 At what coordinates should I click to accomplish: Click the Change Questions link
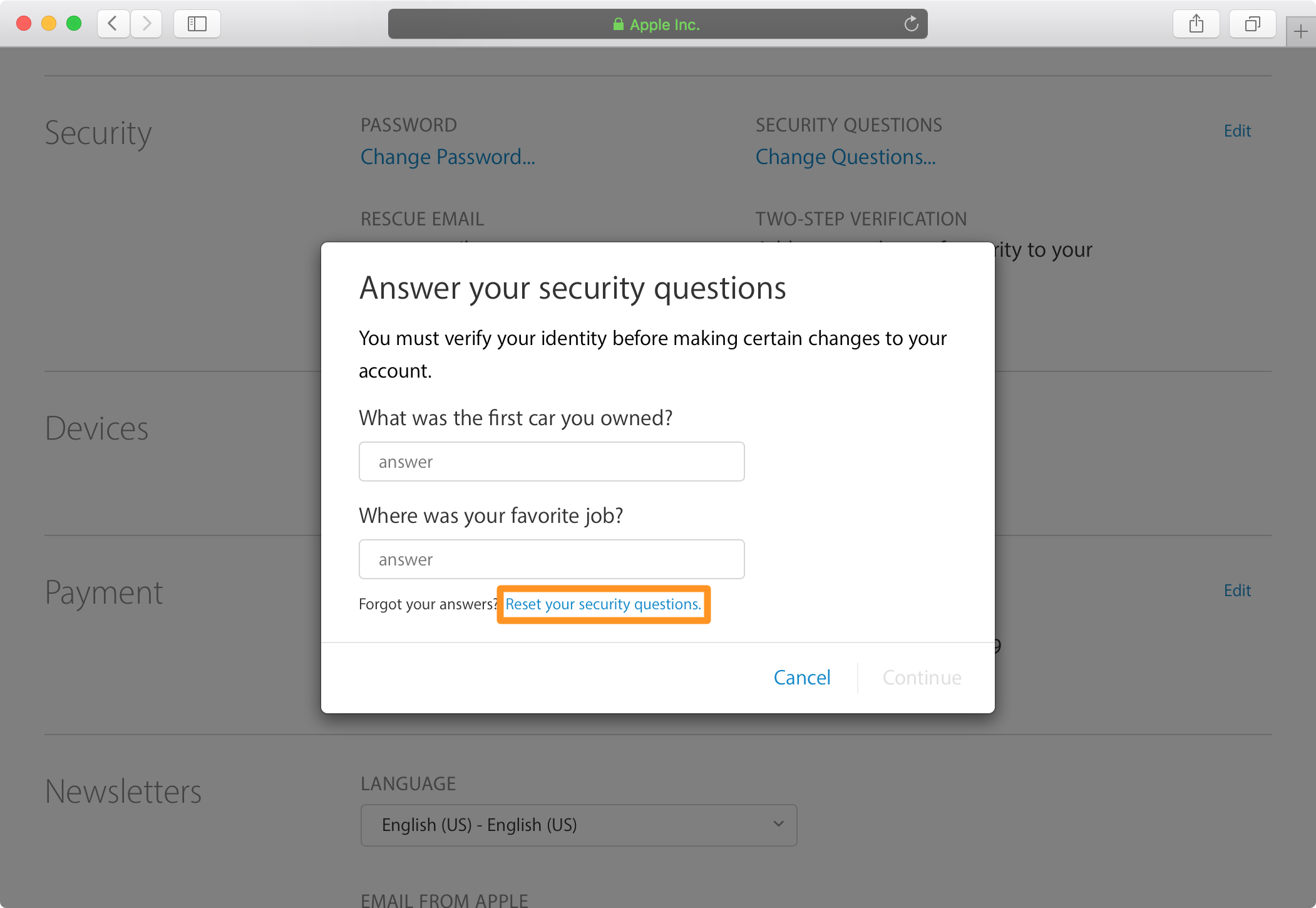click(x=845, y=157)
